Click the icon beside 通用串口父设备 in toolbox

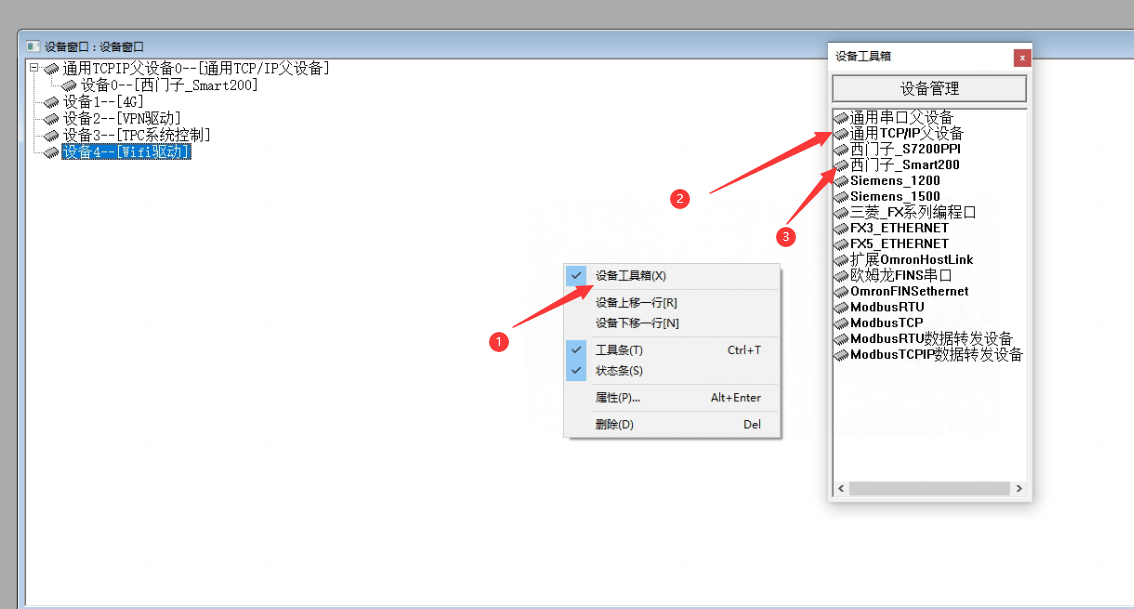pyautogui.click(x=841, y=117)
